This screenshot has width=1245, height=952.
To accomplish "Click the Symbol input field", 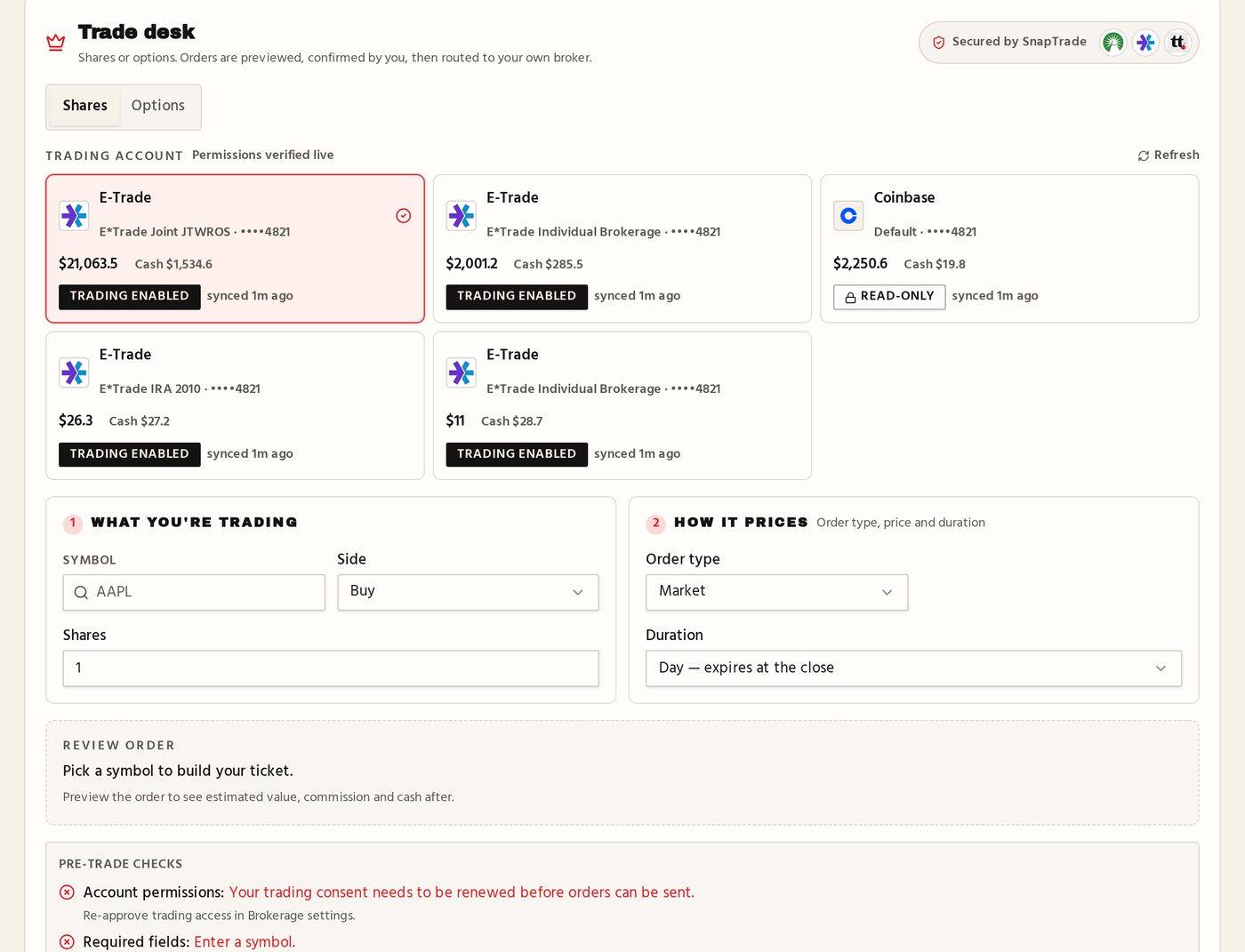I will pyautogui.click(x=194, y=592).
